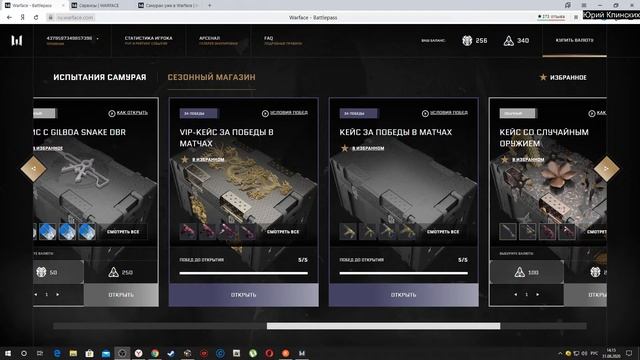
Task: Open the '272 отзыва' reviews indicator
Action: coord(551,17)
